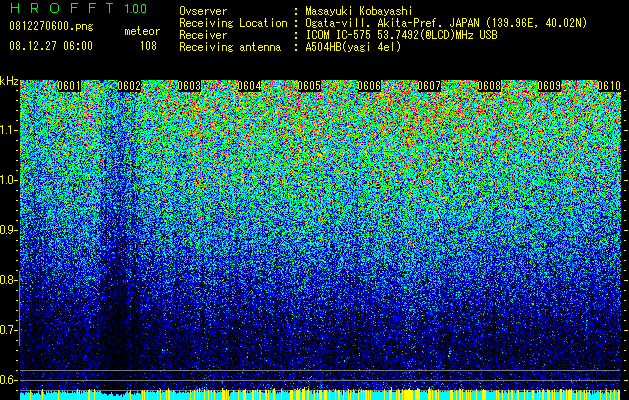Select the 0607 time marker
Screen dimensions: 629x400
pos(429,86)
